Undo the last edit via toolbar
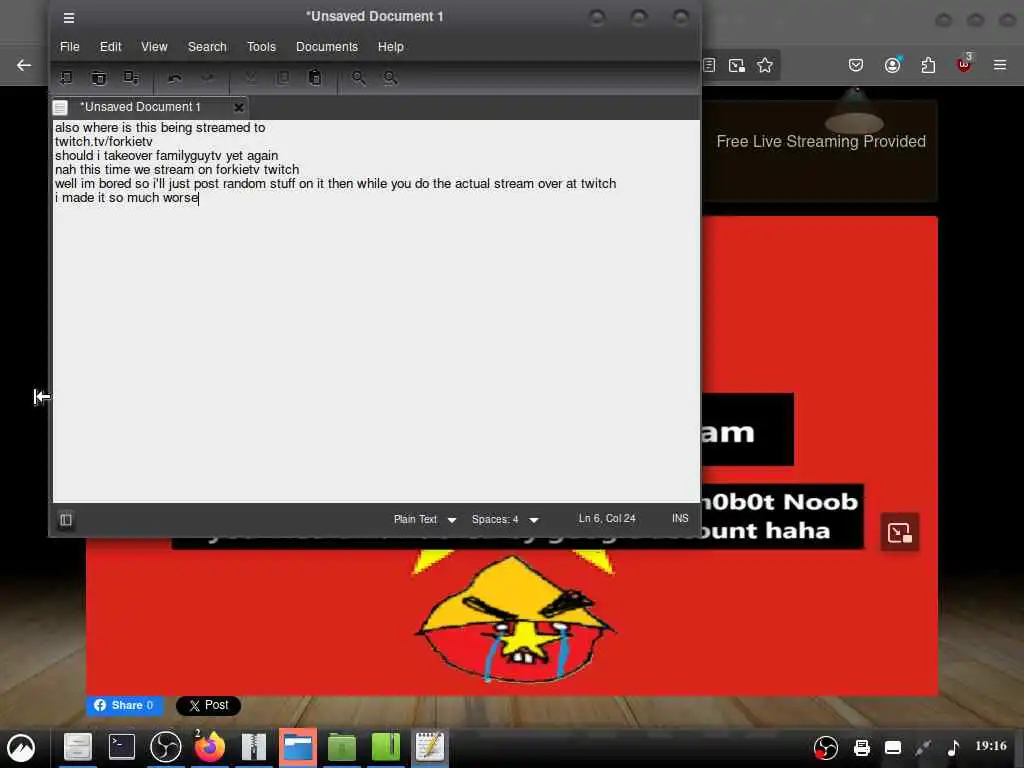1024x768 pixels. pos(175,78)
